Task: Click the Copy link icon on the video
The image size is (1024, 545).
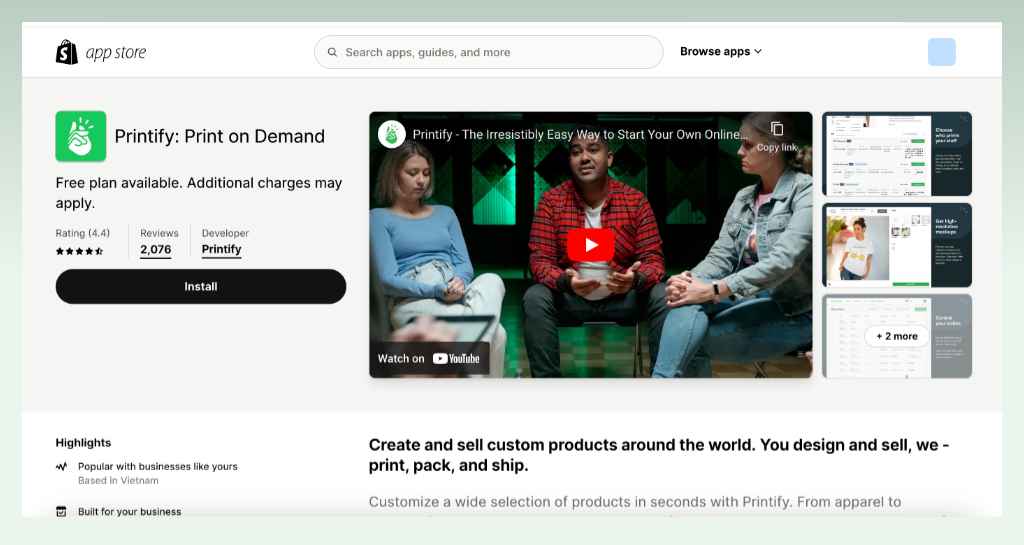Action: coord(776,129)
